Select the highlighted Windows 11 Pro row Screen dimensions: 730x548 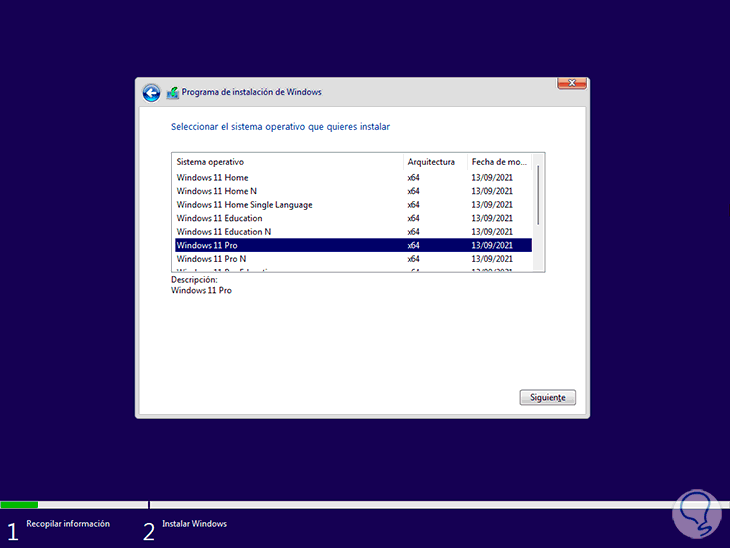353,245
